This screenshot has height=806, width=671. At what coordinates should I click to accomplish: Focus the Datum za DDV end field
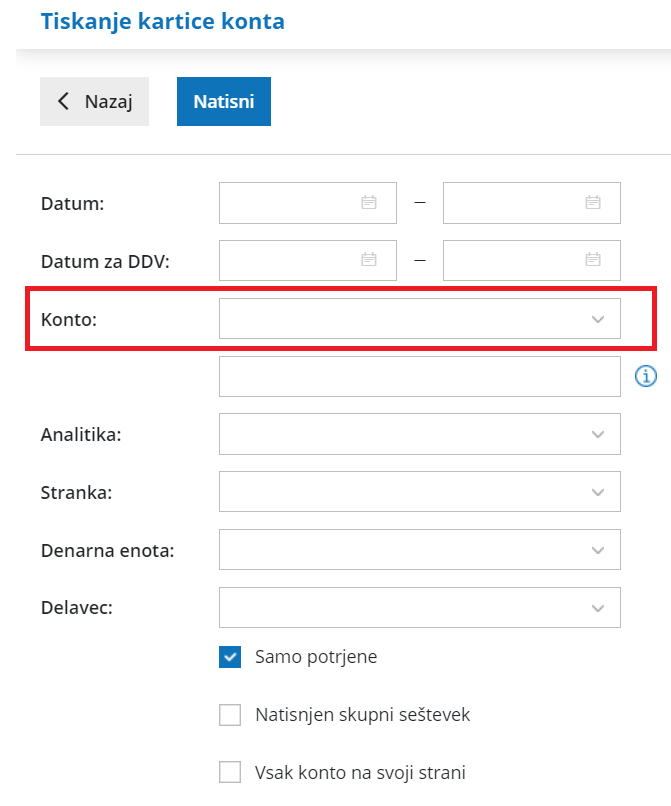pos(532,260)
